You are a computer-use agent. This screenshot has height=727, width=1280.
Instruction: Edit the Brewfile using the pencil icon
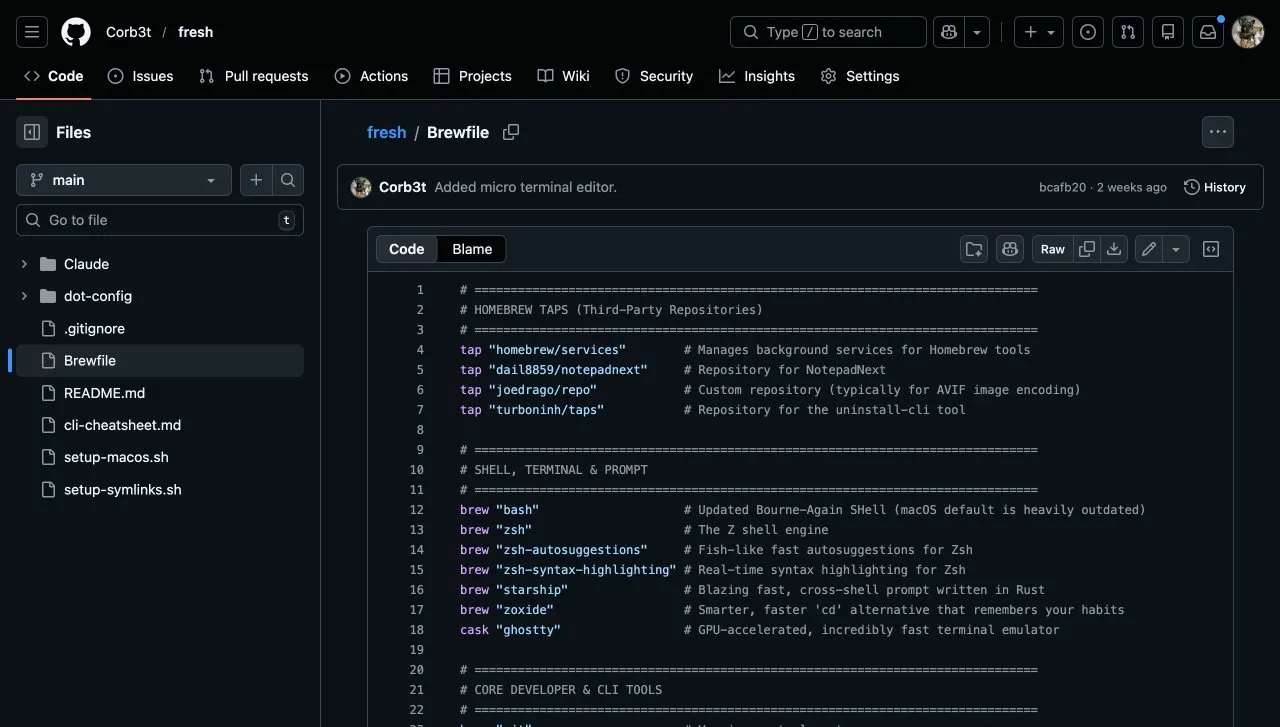1148,249
